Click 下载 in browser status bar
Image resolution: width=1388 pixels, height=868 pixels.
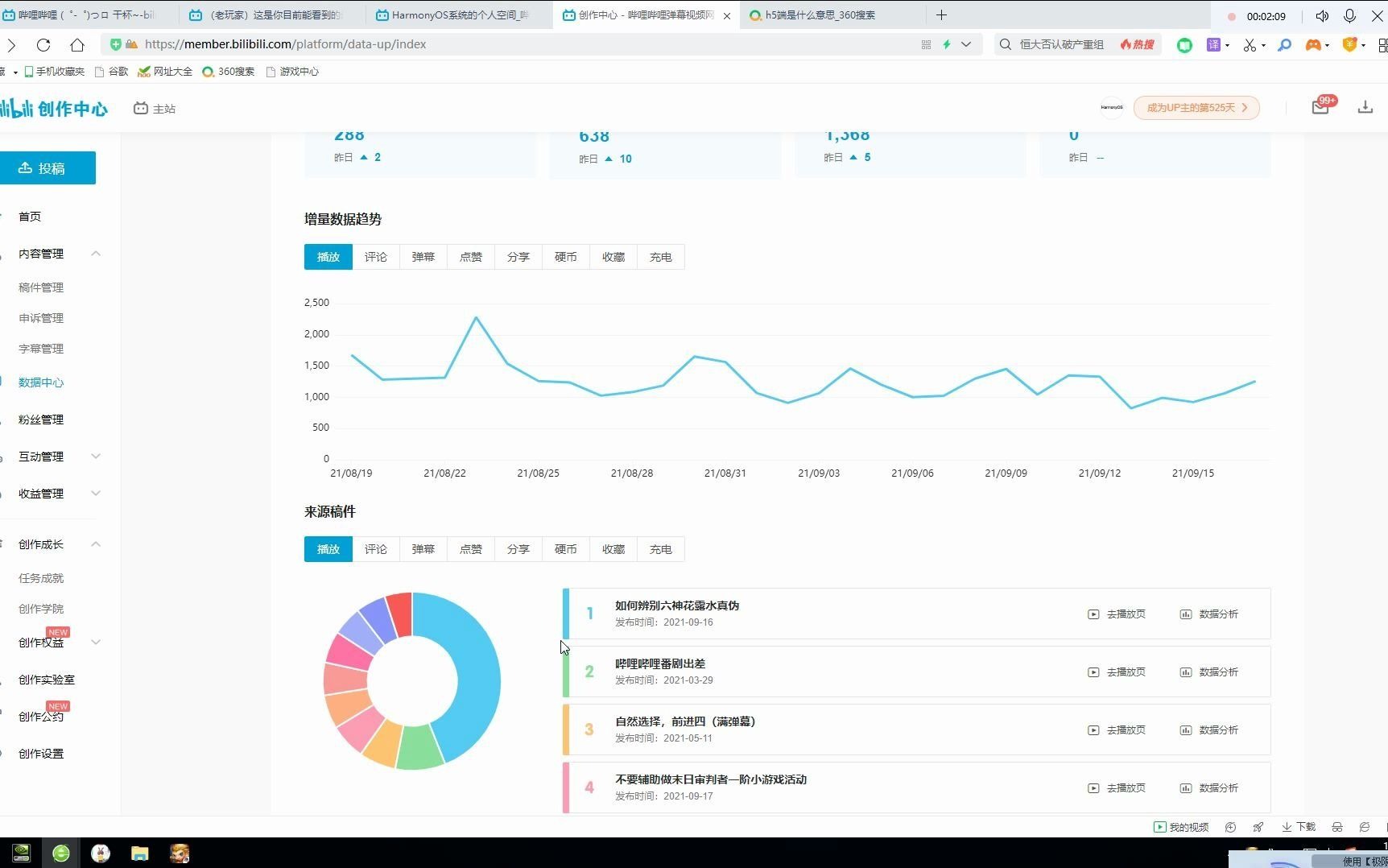(x=1299, y=827)
